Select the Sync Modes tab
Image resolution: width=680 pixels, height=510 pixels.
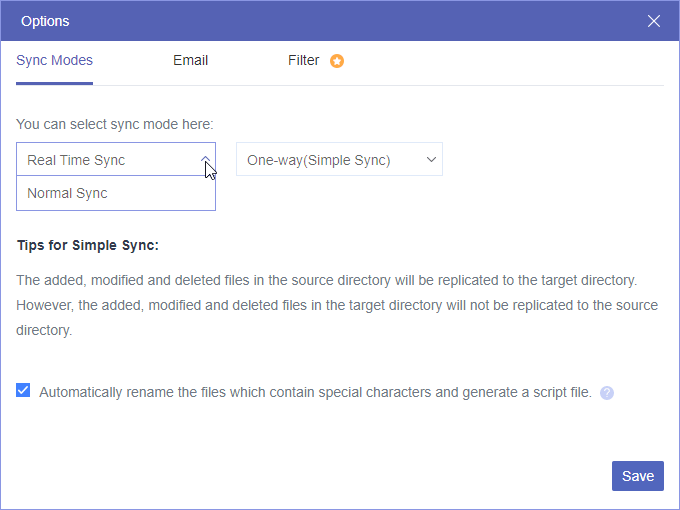click(54, 60)
